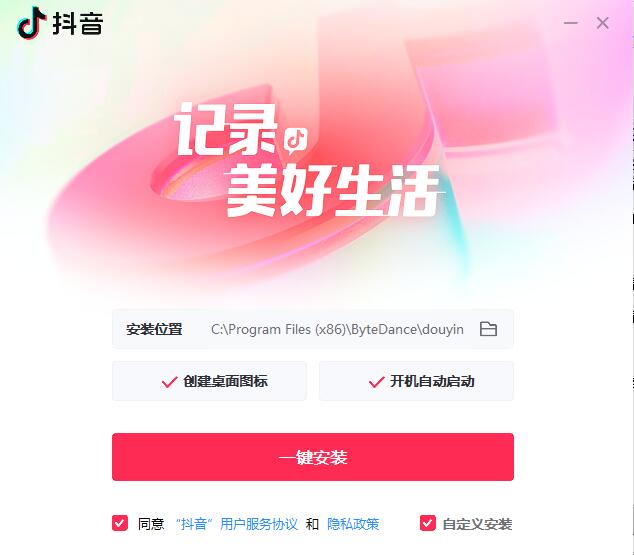Toggle the 创建桌面图标 option
This screenshot has height=555, width=634.
pyautogui.click(x=209, y=381)
